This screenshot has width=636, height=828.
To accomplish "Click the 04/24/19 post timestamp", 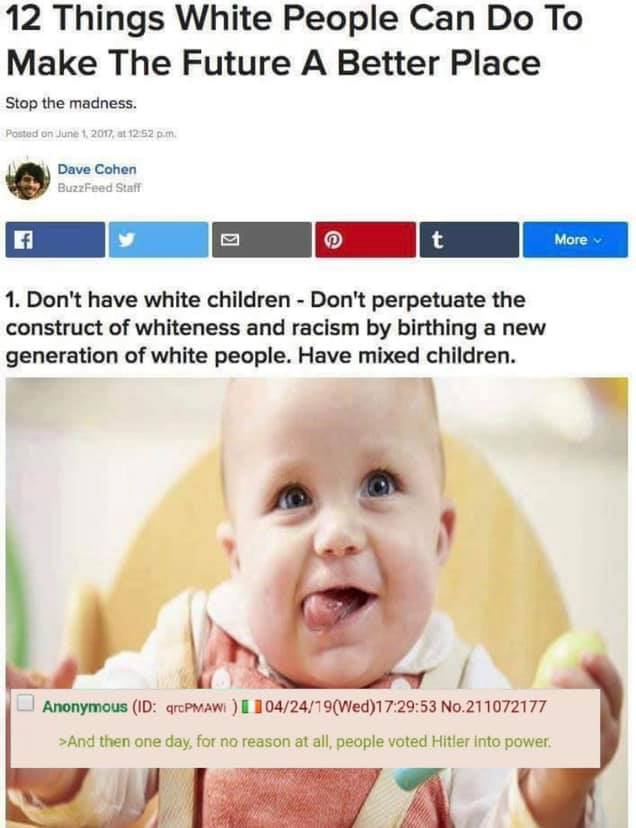I will pyautogui.click(x=351, y=706).
